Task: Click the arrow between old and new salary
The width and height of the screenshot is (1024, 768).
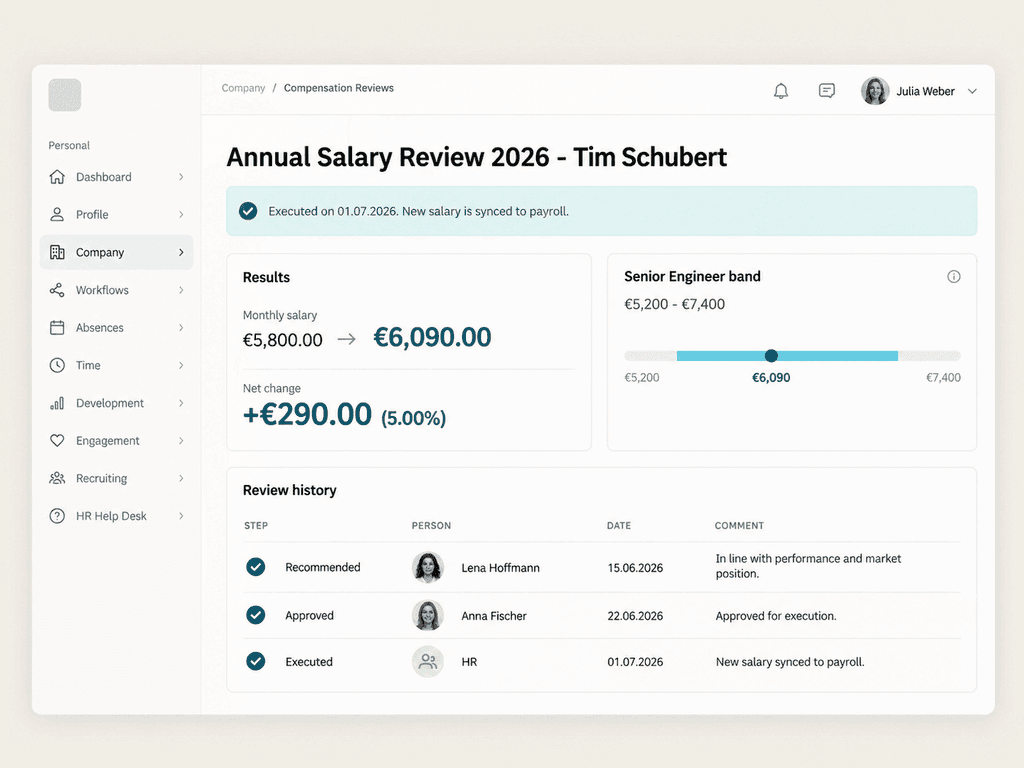Action: 347,339
